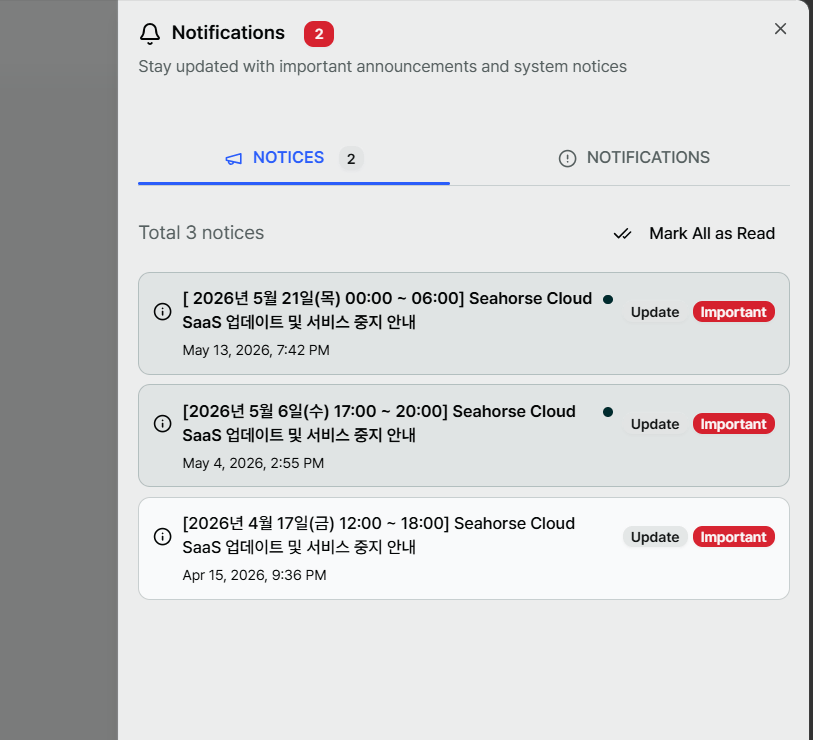Click the Total 3 notices label
Viewport: 813px width, 740px height.
coord(201,233)
